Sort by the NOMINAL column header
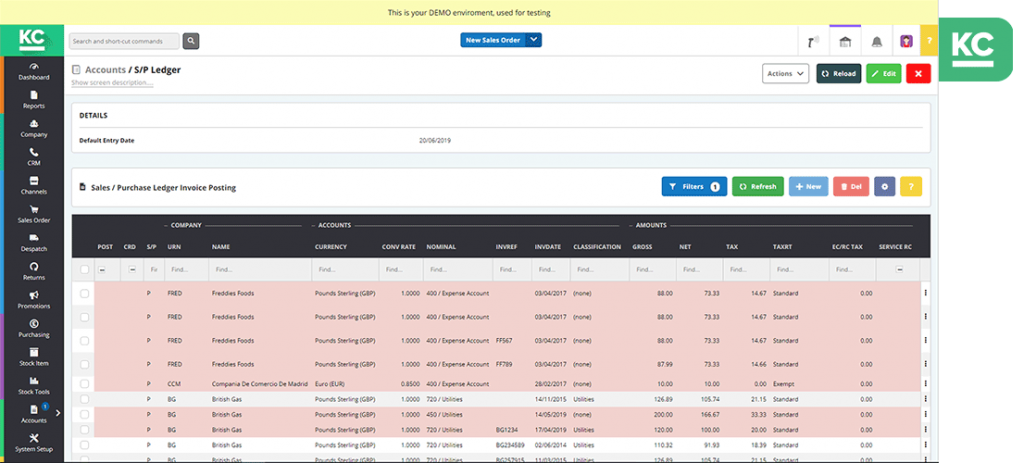Screen dimensions: 1024x463 click(x=441, y=247)
